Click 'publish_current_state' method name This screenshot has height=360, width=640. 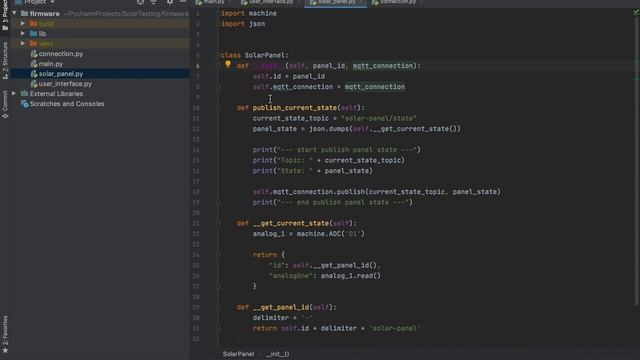coord(295,108)
